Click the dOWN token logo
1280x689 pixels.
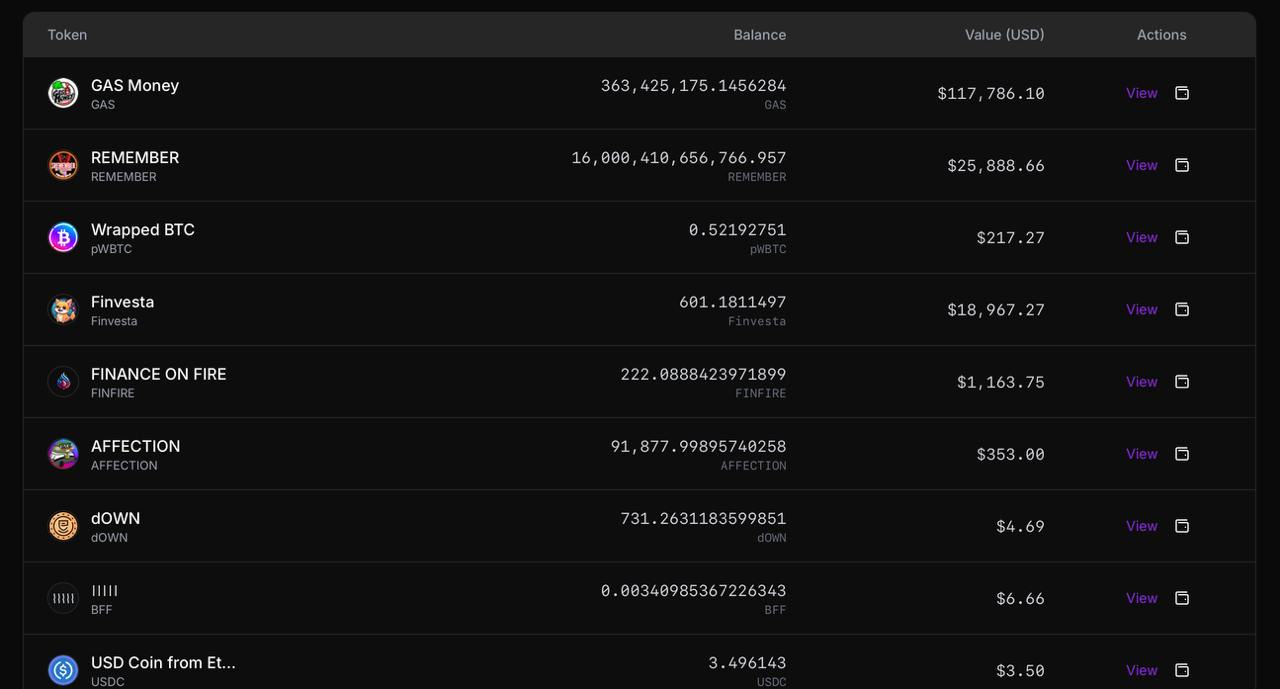(63, 526)
